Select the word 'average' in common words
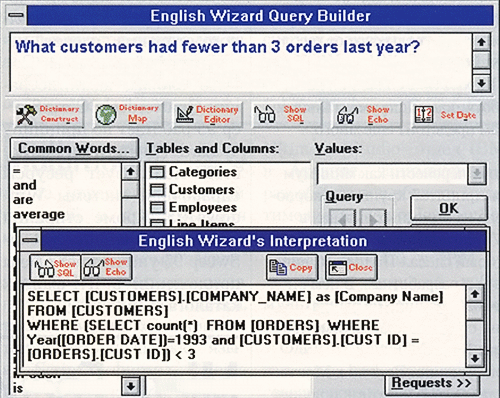 [x=39, y=214]
